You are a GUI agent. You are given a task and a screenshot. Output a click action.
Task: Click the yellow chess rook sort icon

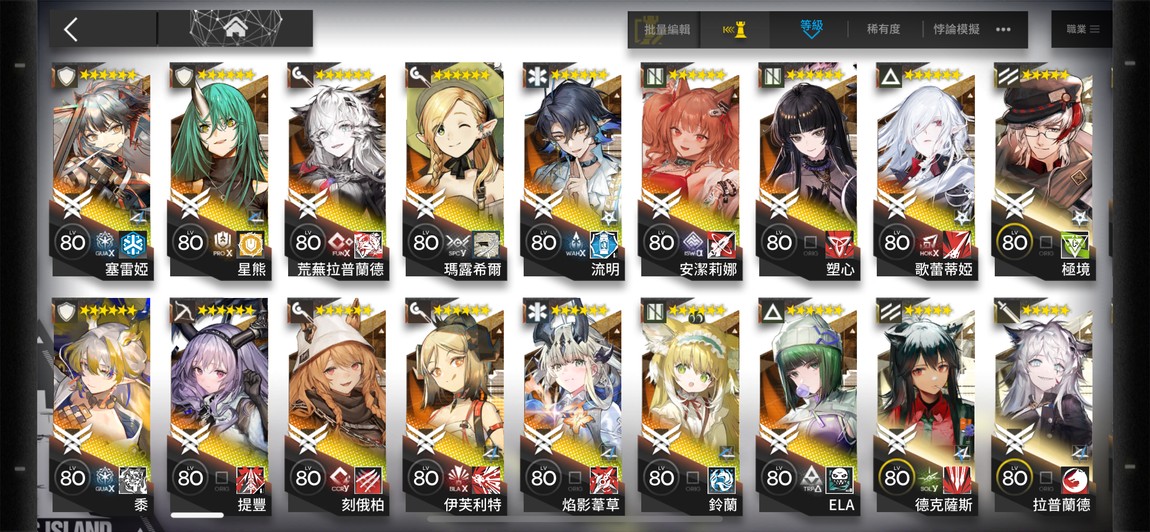point(734,29)
